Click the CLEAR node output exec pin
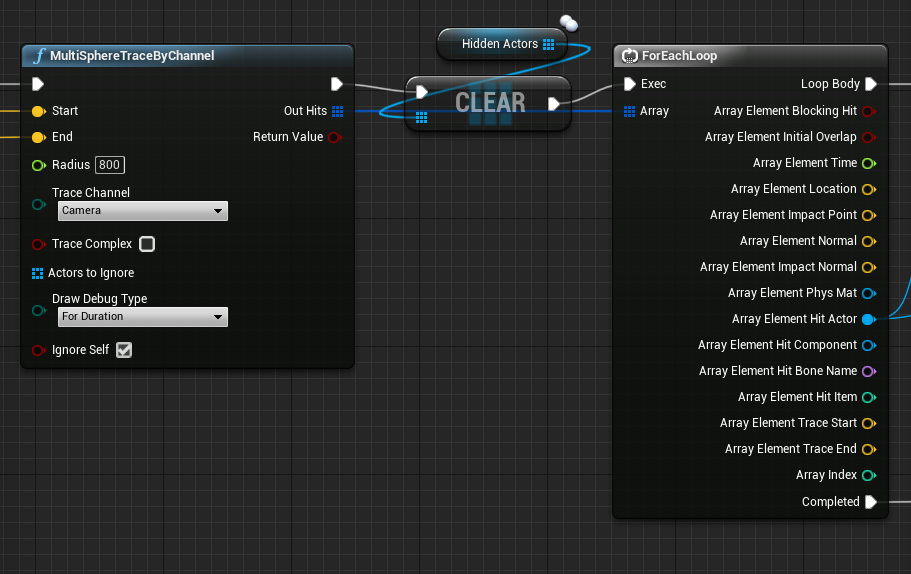The image size is (911, 574). click(x=554, y=104)
